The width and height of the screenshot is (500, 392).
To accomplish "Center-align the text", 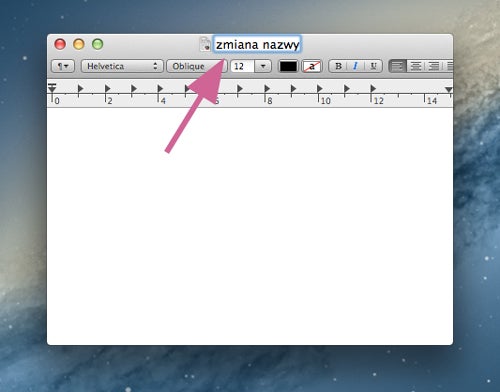I will [x=415, y=66].
